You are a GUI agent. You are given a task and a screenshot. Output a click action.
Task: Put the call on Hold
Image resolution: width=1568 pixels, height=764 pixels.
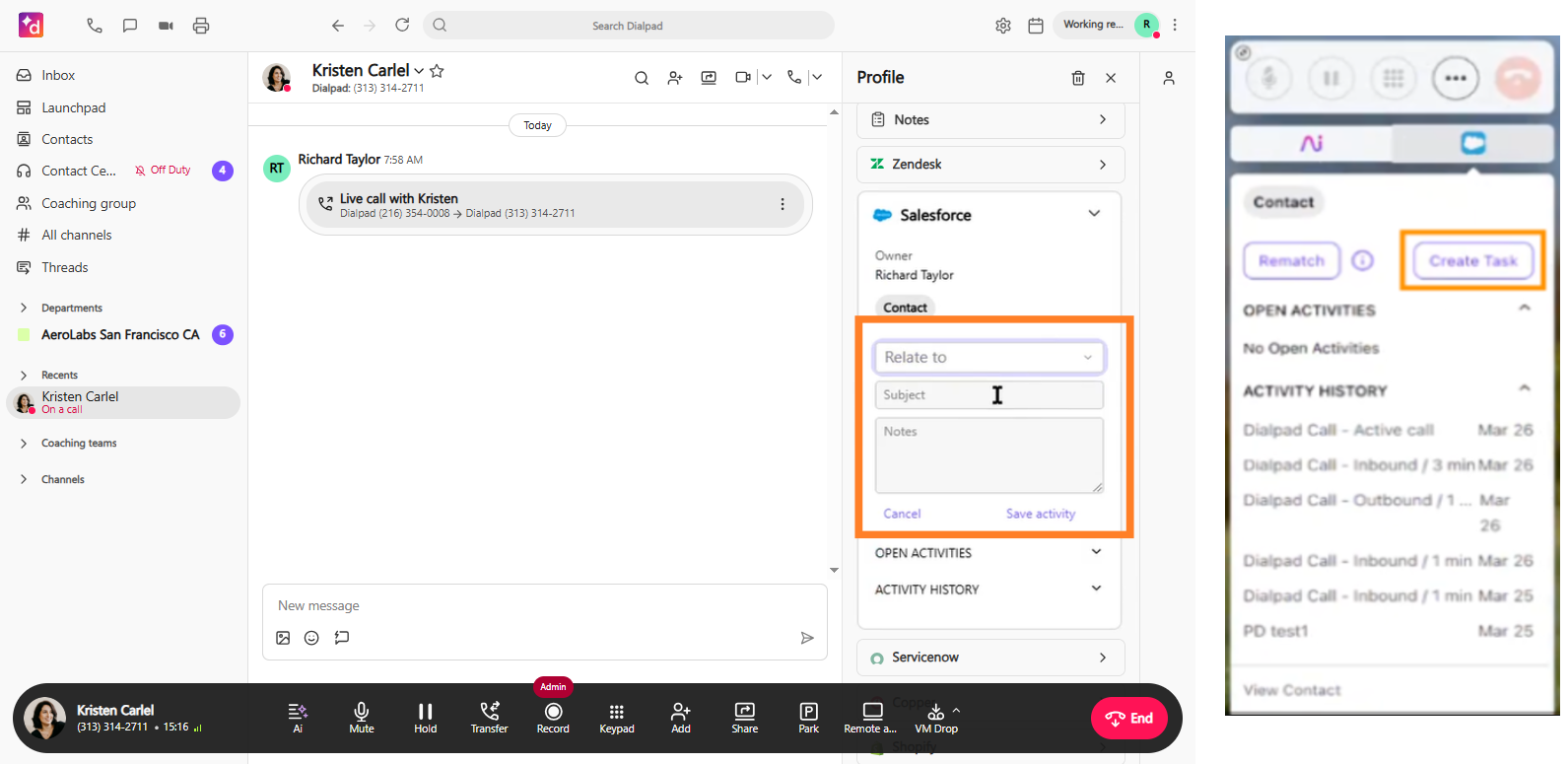coord(426,718)
